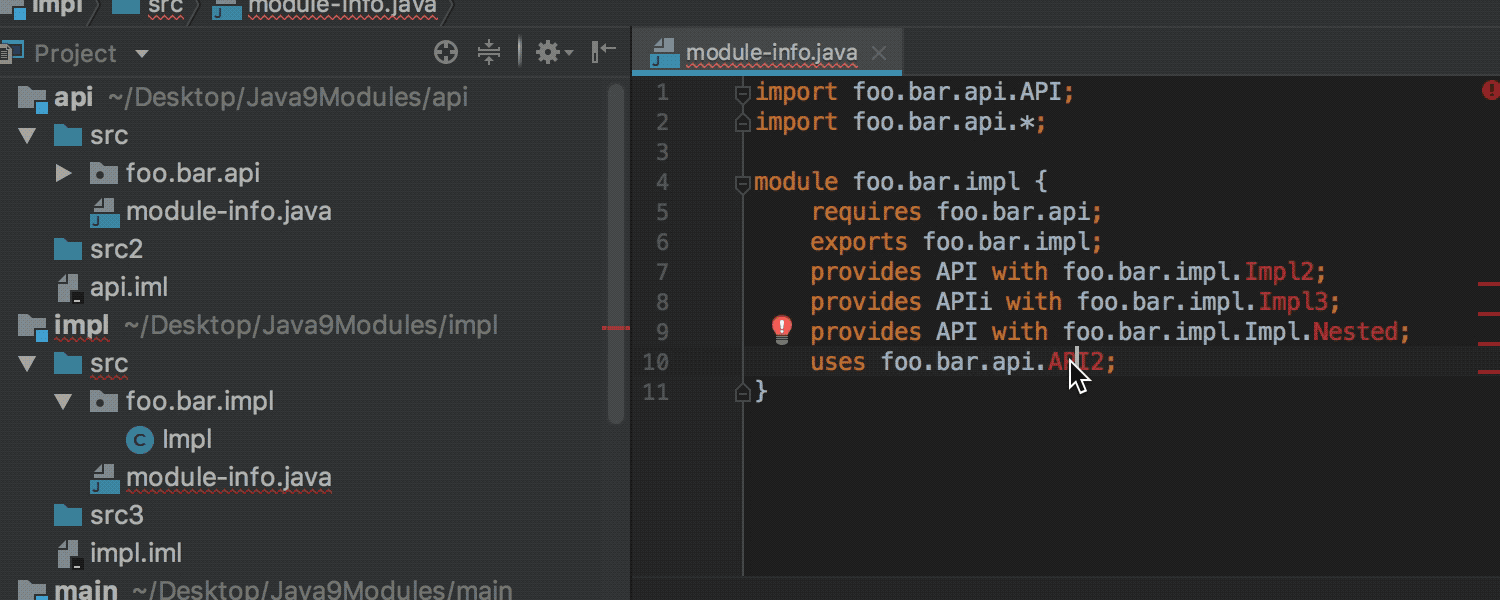Click API2 in the uses statement
Screen dimensions: 1500x600
click(1076, 361)
